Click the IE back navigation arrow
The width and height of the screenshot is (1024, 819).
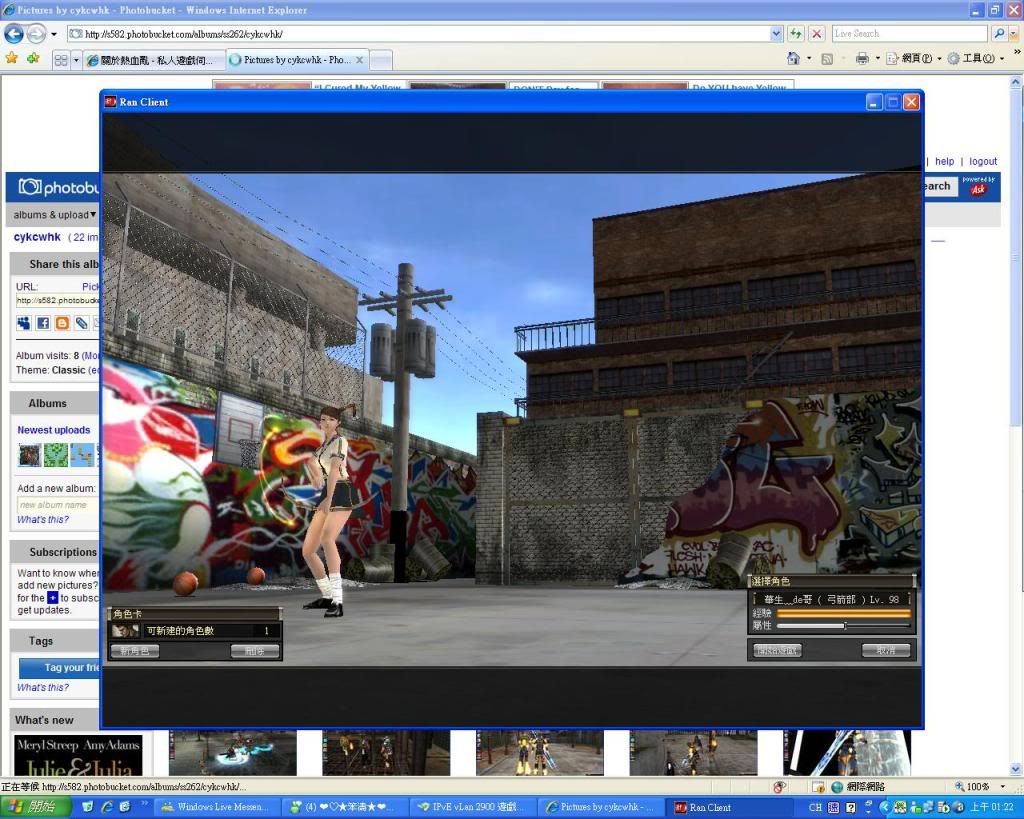(15, 33)
